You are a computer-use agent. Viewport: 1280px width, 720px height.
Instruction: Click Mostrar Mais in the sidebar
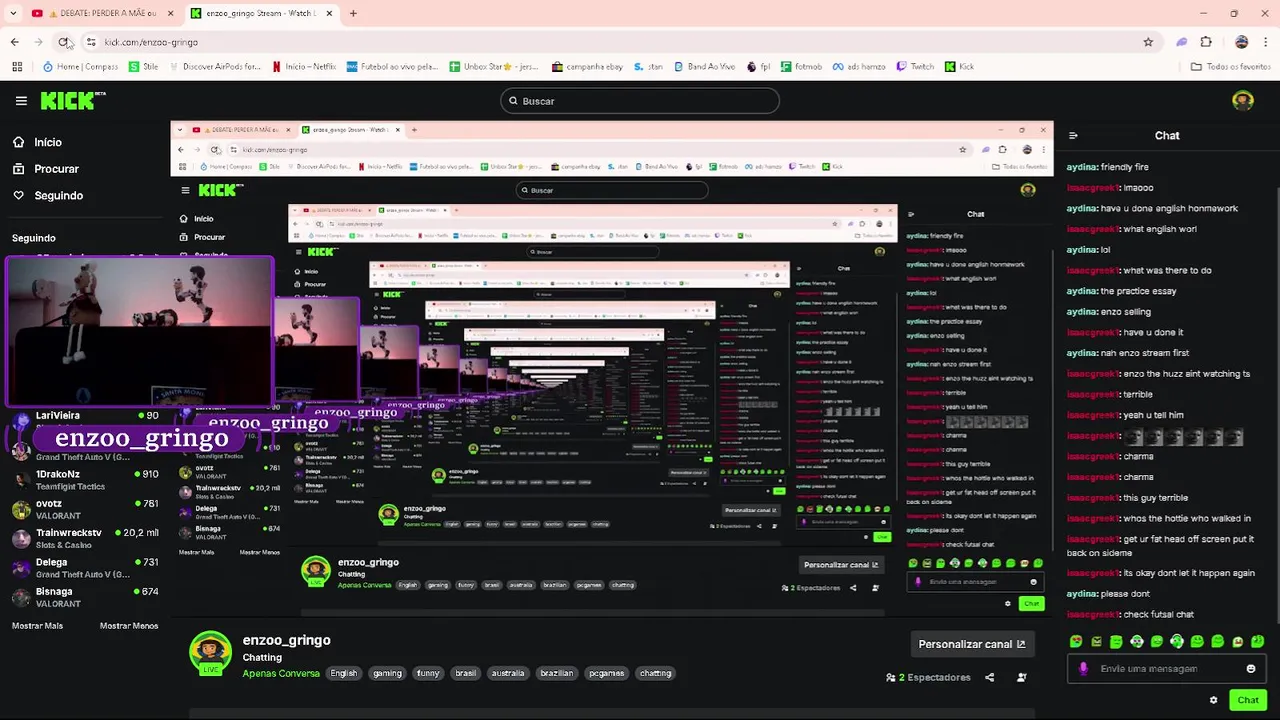coord(37,626)
